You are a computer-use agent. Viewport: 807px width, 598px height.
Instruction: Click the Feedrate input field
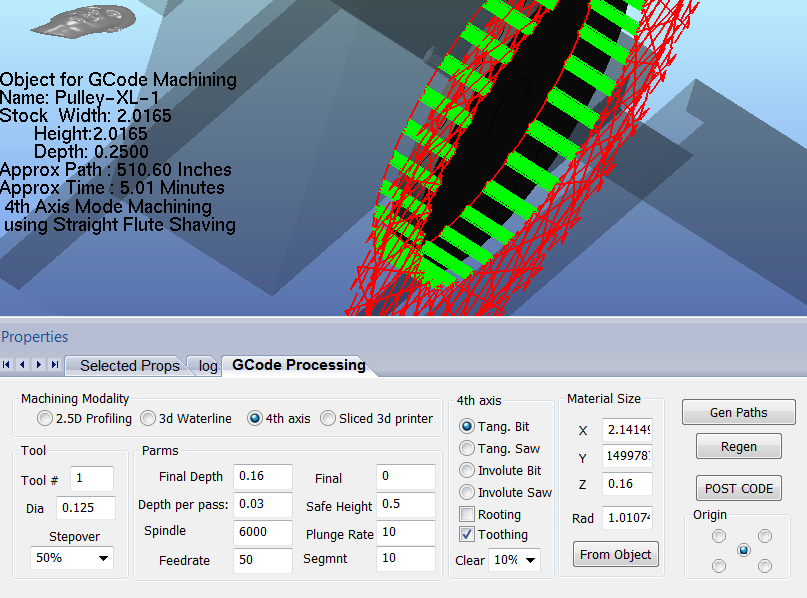(x=262, y=560)
